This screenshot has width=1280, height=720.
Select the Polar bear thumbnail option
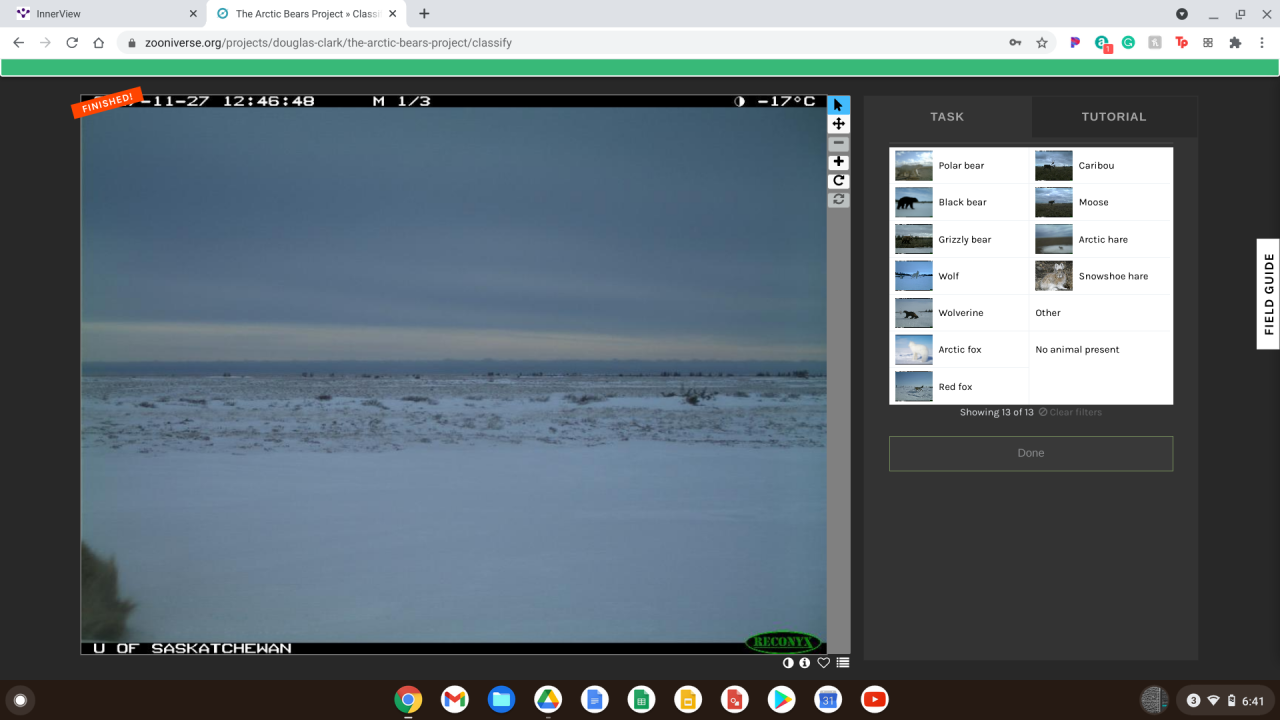click(x=914, y=166)
